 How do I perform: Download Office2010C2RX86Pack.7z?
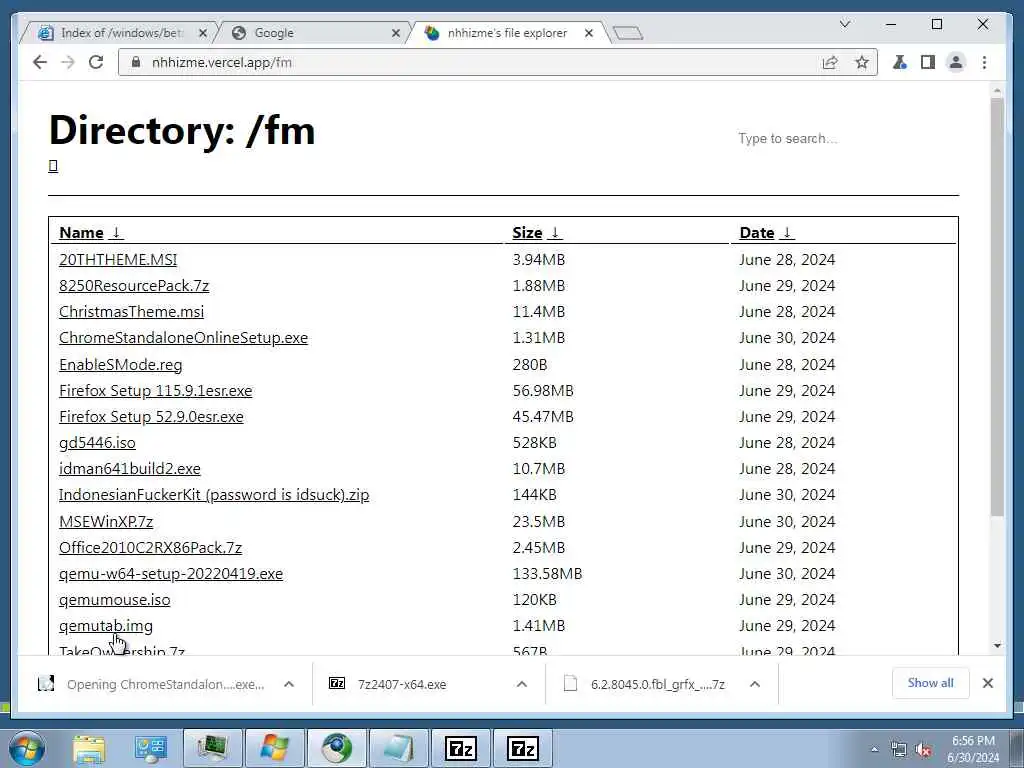pos(150,548)
